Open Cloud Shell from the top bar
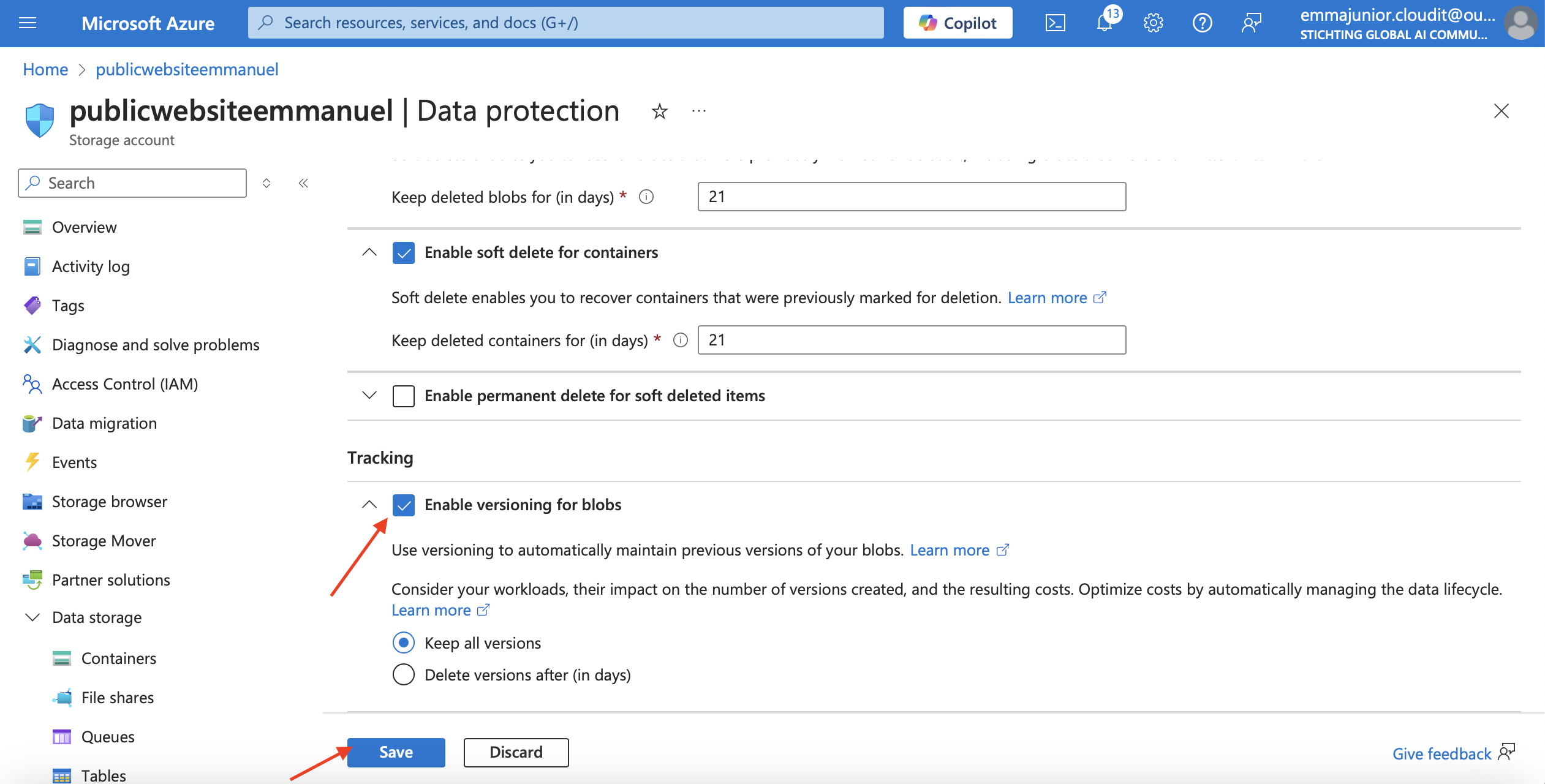Image resolution: width=1545 pixels, height=784 pixels. coord(1055,23)
